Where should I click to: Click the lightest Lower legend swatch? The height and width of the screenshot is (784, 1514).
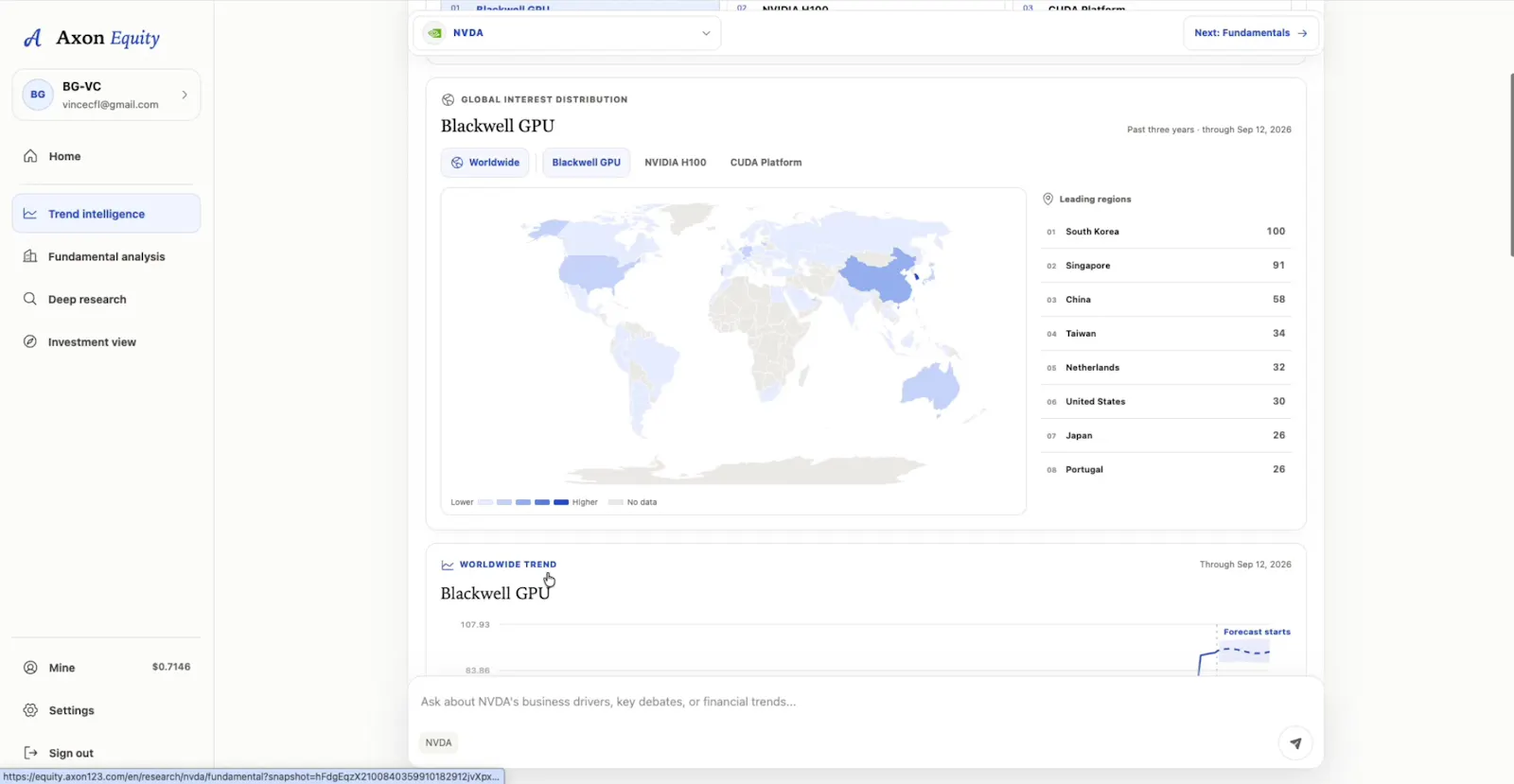pyautogui.click(x=485, y=502)
